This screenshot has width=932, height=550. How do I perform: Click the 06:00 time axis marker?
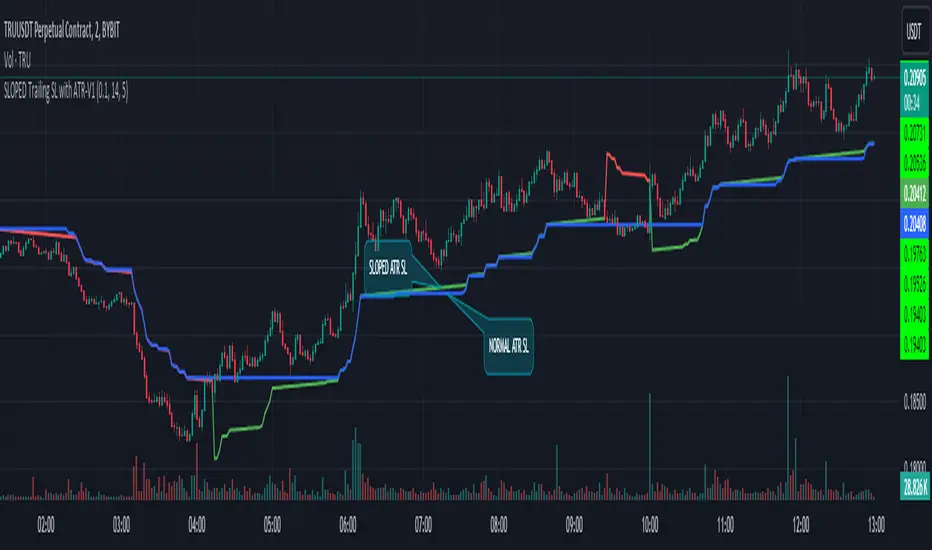[348, 523]
